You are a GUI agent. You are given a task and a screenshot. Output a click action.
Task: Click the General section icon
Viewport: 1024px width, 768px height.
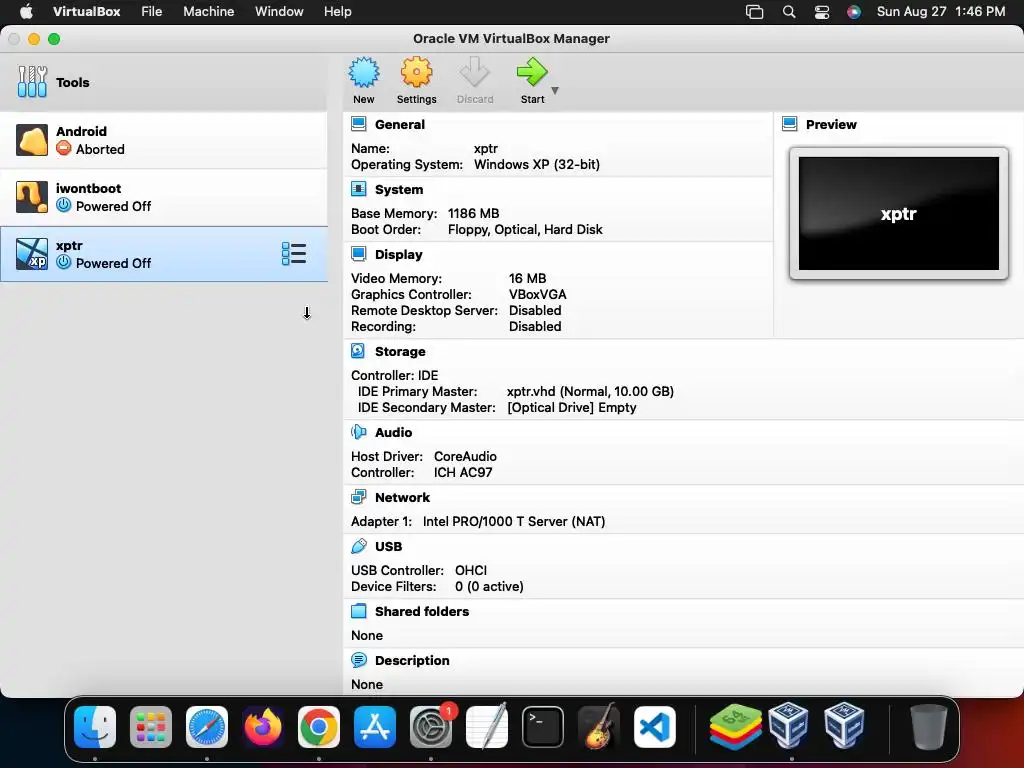(359, 124)
